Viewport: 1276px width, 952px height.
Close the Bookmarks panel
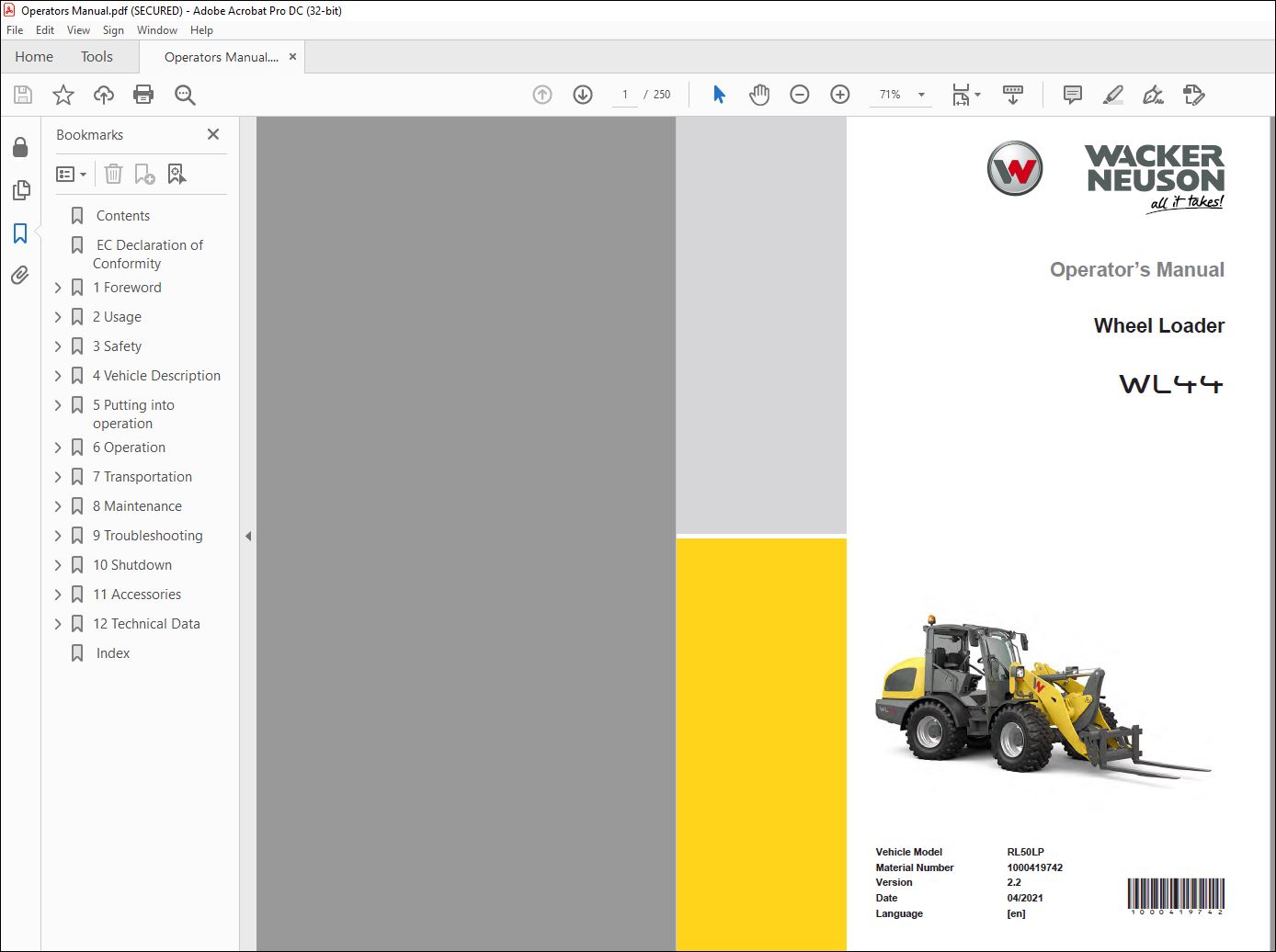coord(213,134)
